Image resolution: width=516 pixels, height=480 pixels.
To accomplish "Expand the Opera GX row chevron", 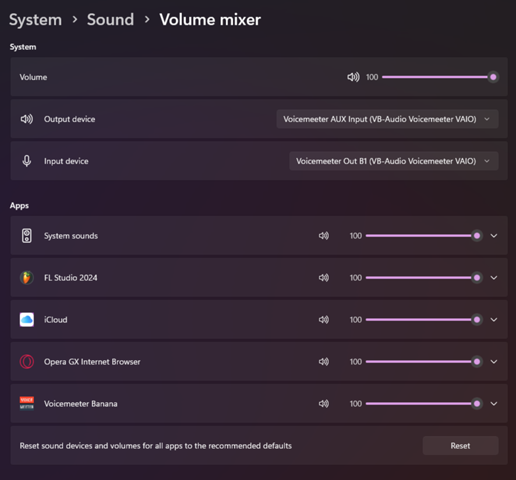I will coord(494,362).
